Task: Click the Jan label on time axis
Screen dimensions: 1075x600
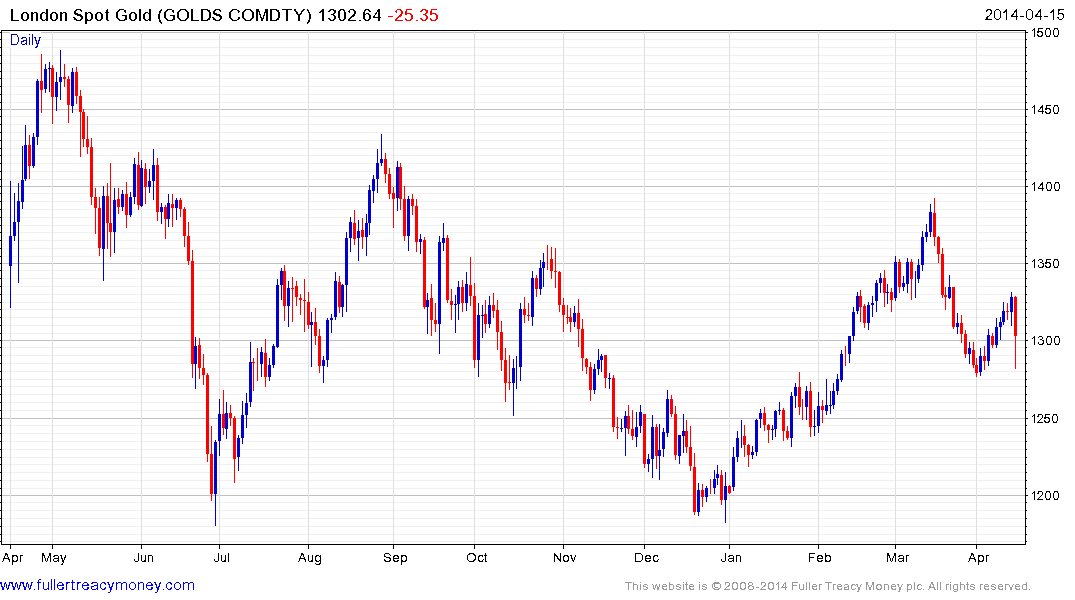Action: click(731, 558)
